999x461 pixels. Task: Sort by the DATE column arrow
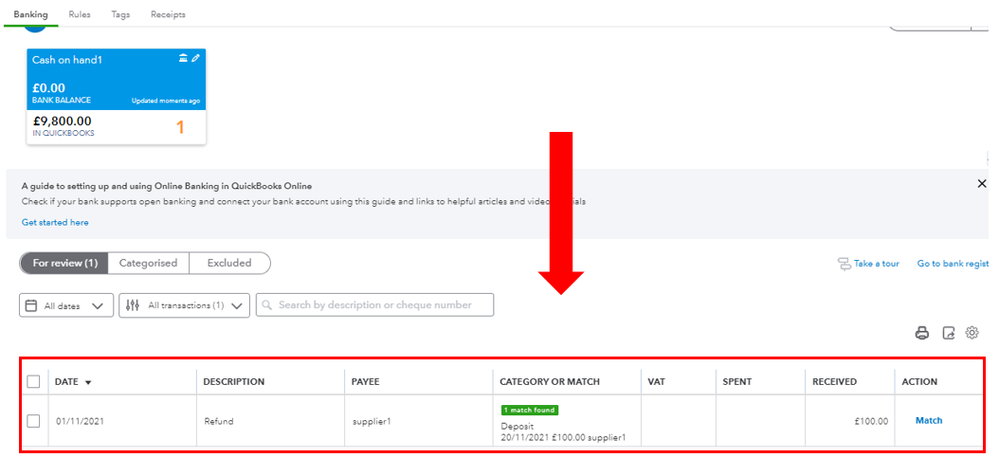tap(88, 382)
